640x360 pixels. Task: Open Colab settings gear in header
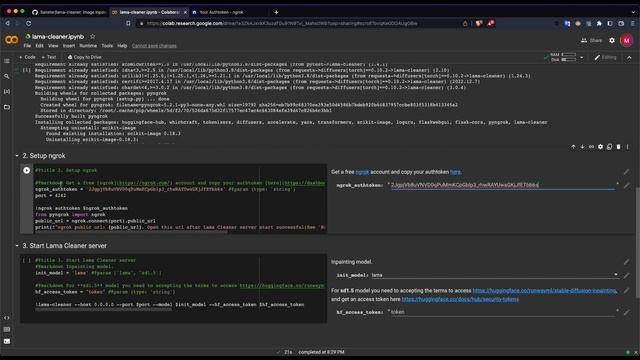tap(611, 40)
